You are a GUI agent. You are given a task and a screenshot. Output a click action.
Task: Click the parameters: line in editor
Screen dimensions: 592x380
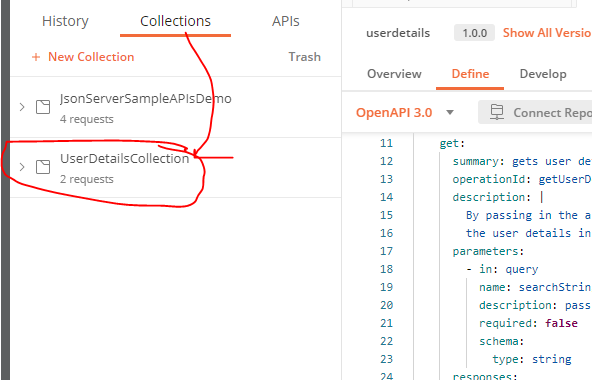point(488,251)
